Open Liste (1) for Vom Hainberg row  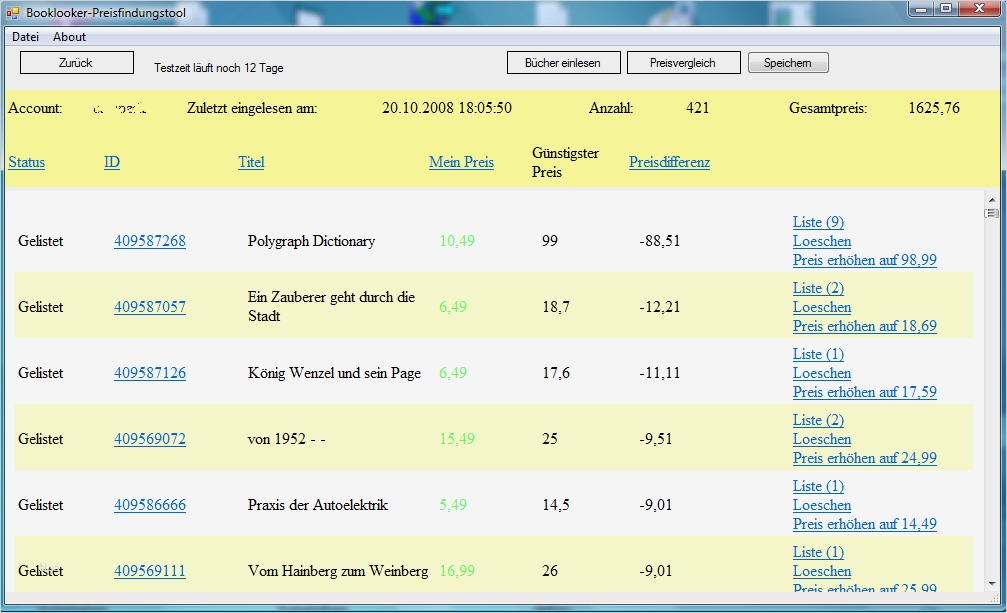818,553
